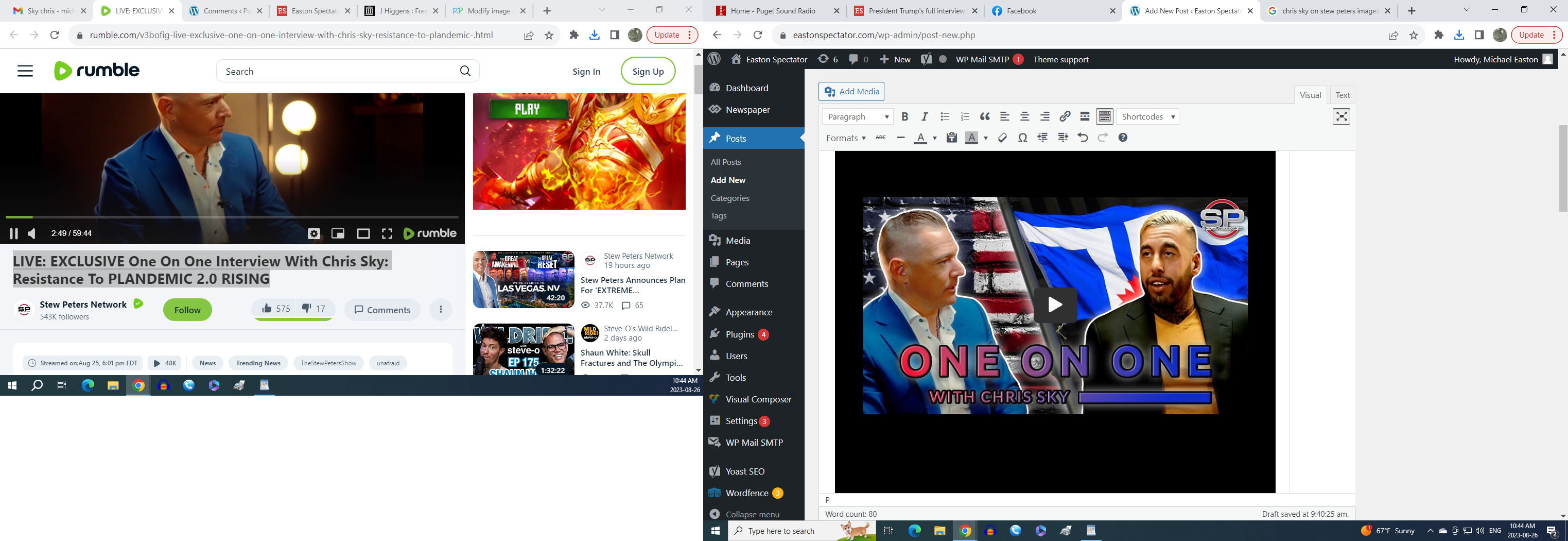Toggle the toolbar toggle (kitchen sink) button
Image resolution: width=1568 pixels, height=541 pixels.
pyautogui.click(x=1104, y=117)
